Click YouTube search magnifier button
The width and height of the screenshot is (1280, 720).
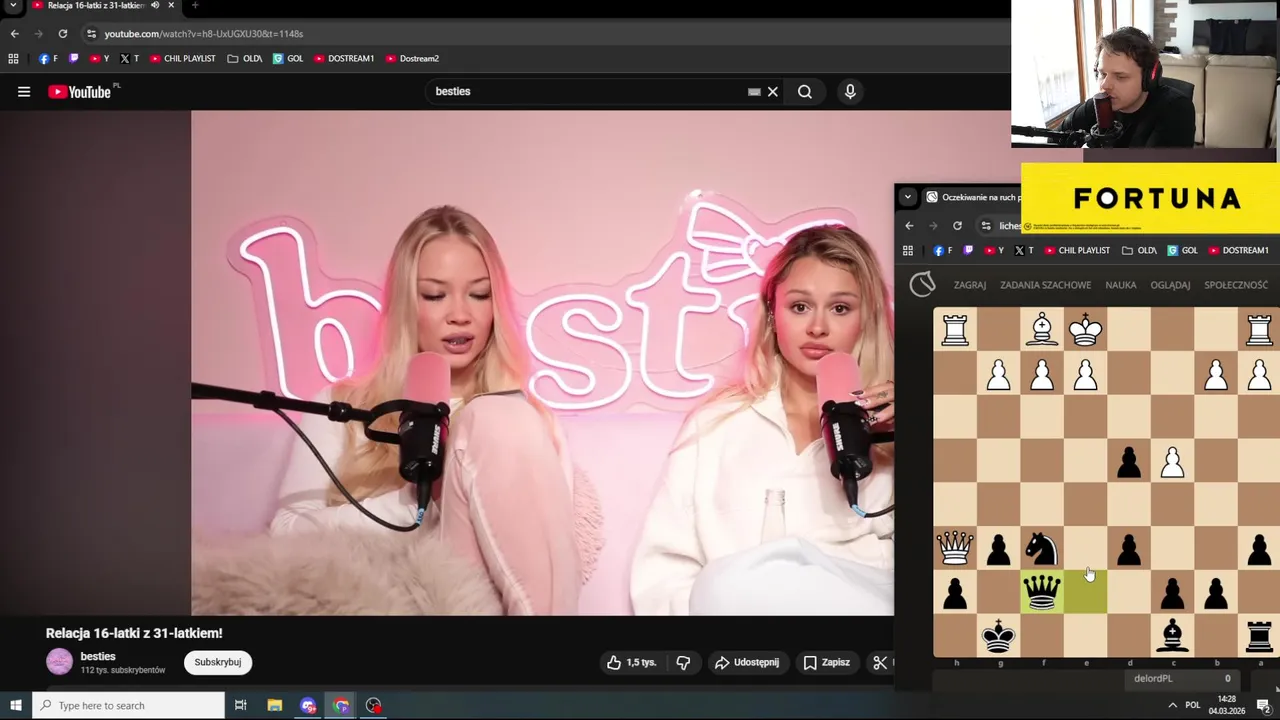(805, 92)
